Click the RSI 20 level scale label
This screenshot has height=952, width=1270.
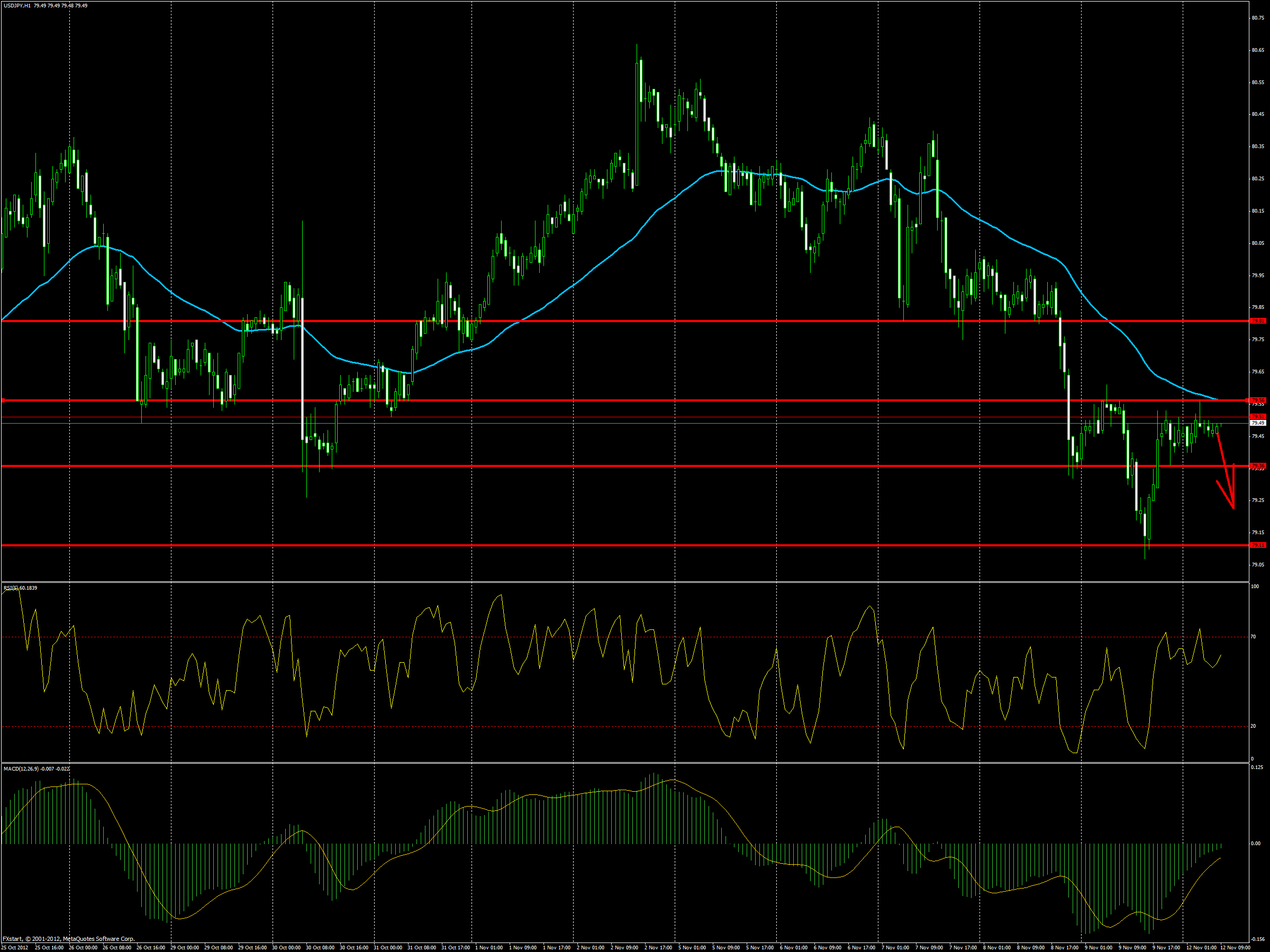(1253, 726)
